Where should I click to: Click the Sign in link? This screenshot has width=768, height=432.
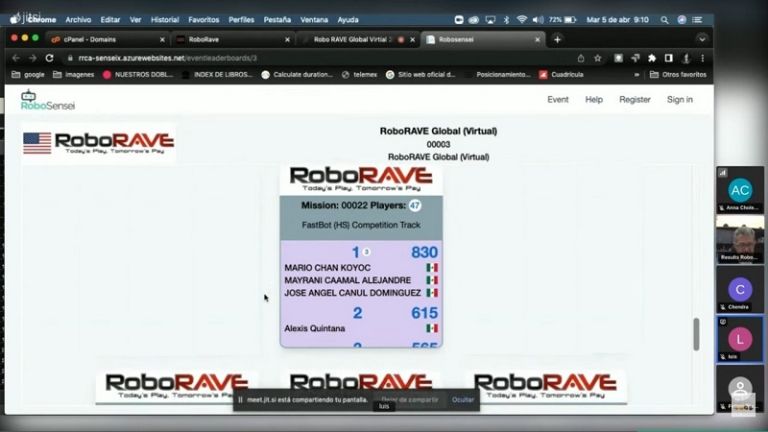679,100
